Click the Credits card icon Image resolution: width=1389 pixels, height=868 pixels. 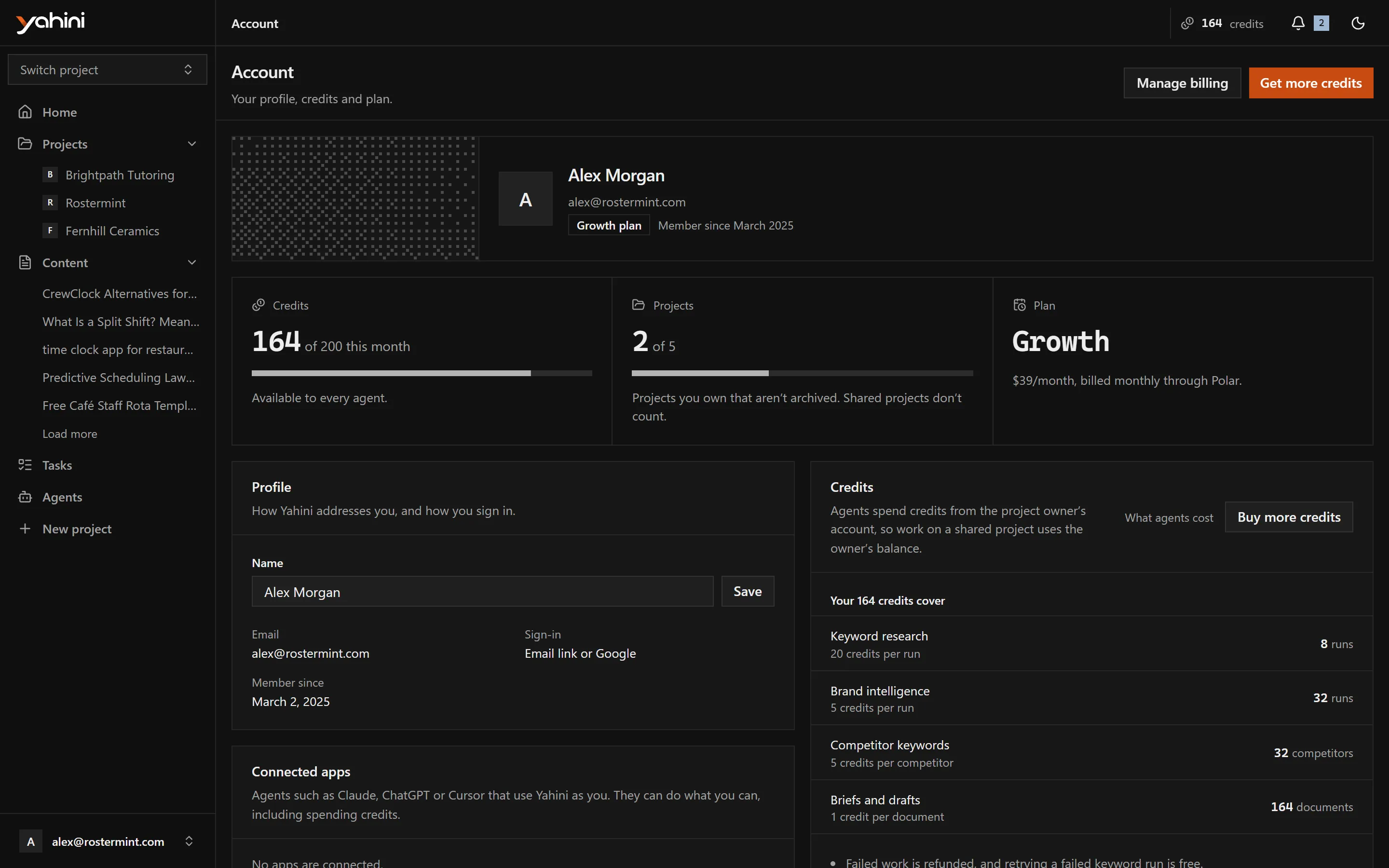[259, 305]
